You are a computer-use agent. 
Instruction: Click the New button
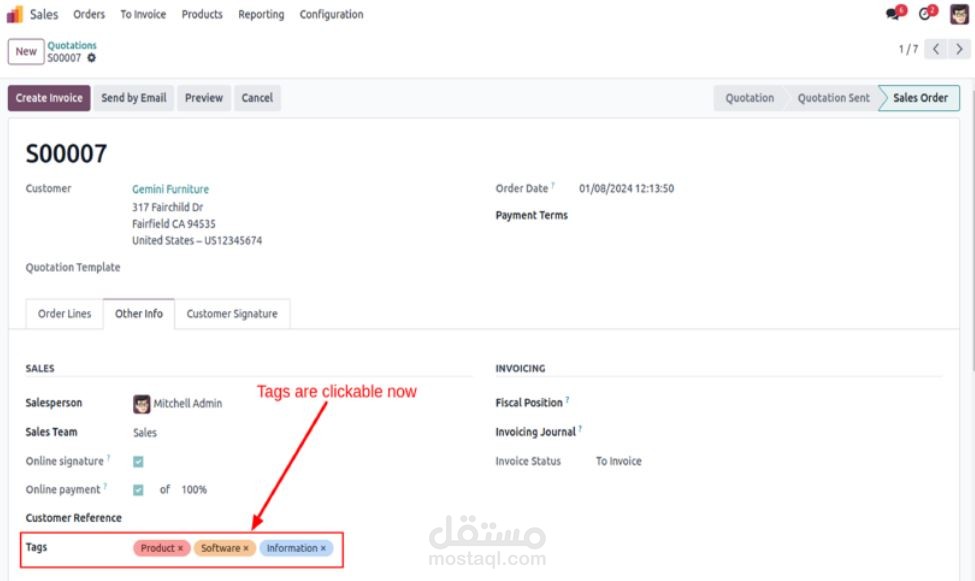click(x=26, y=52)
